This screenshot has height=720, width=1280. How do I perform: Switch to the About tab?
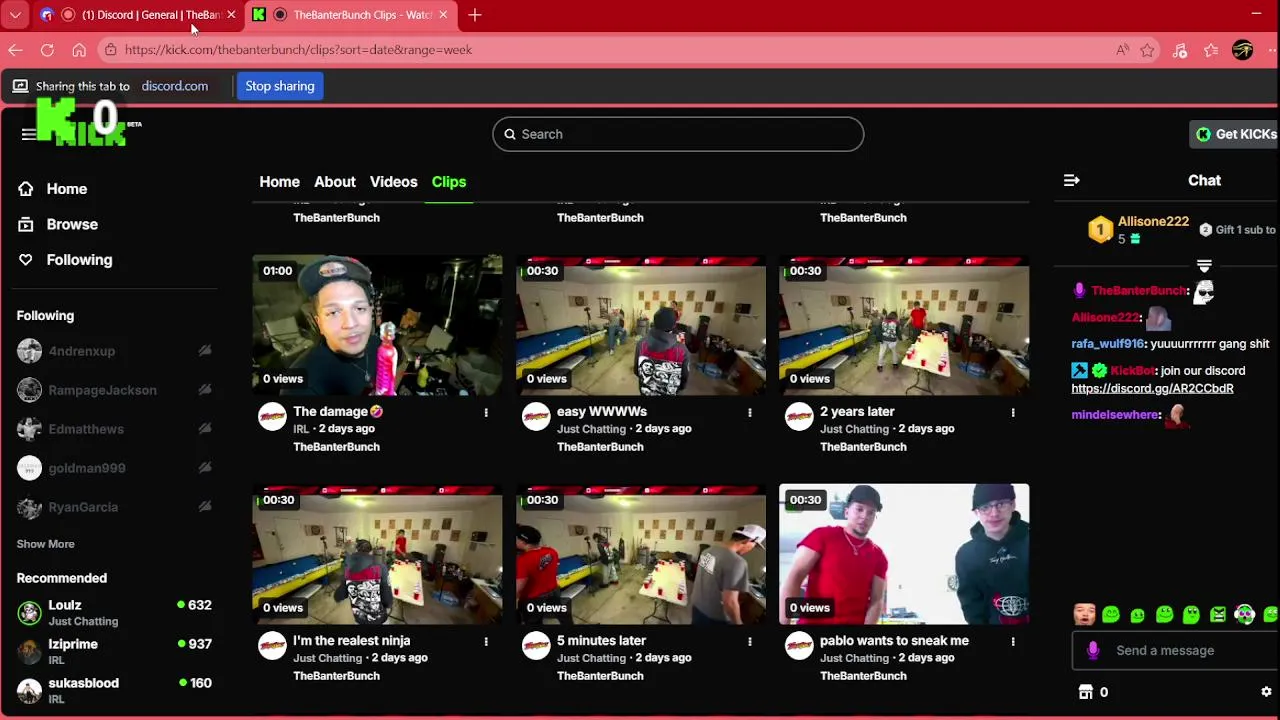pyautogui.click(x=335, y=182)
